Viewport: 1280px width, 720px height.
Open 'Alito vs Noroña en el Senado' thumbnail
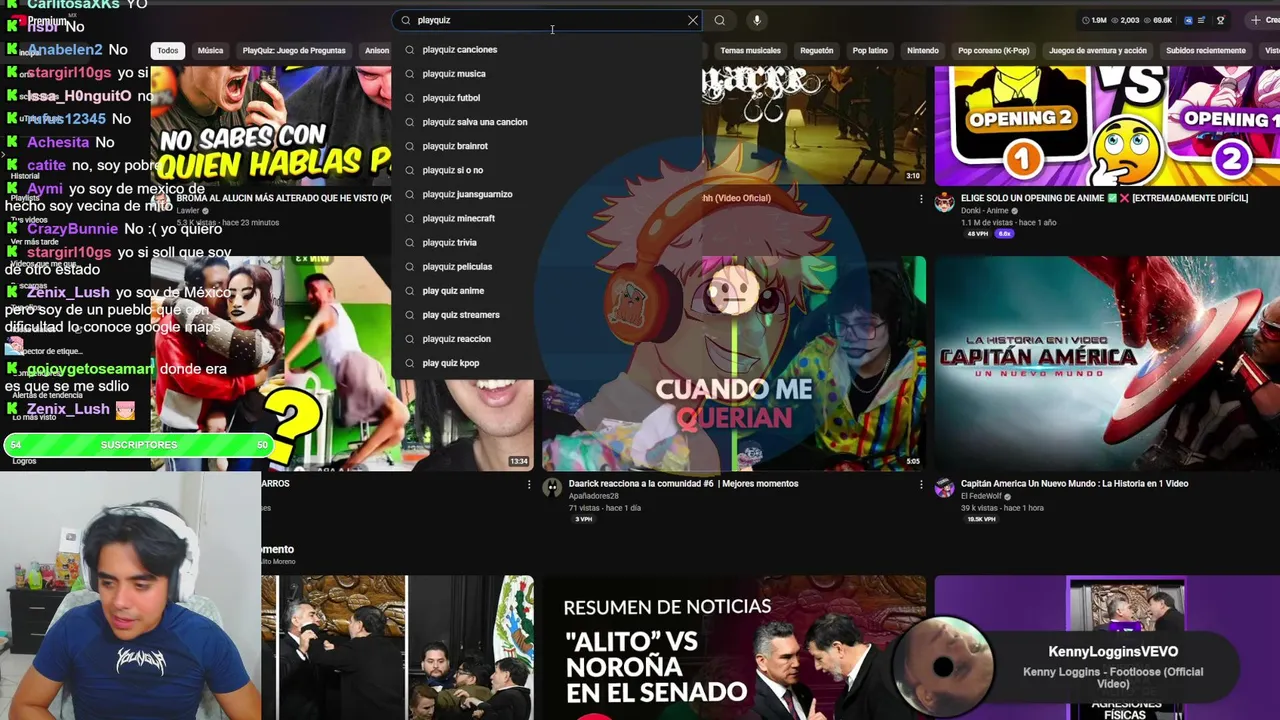[734, 648]
